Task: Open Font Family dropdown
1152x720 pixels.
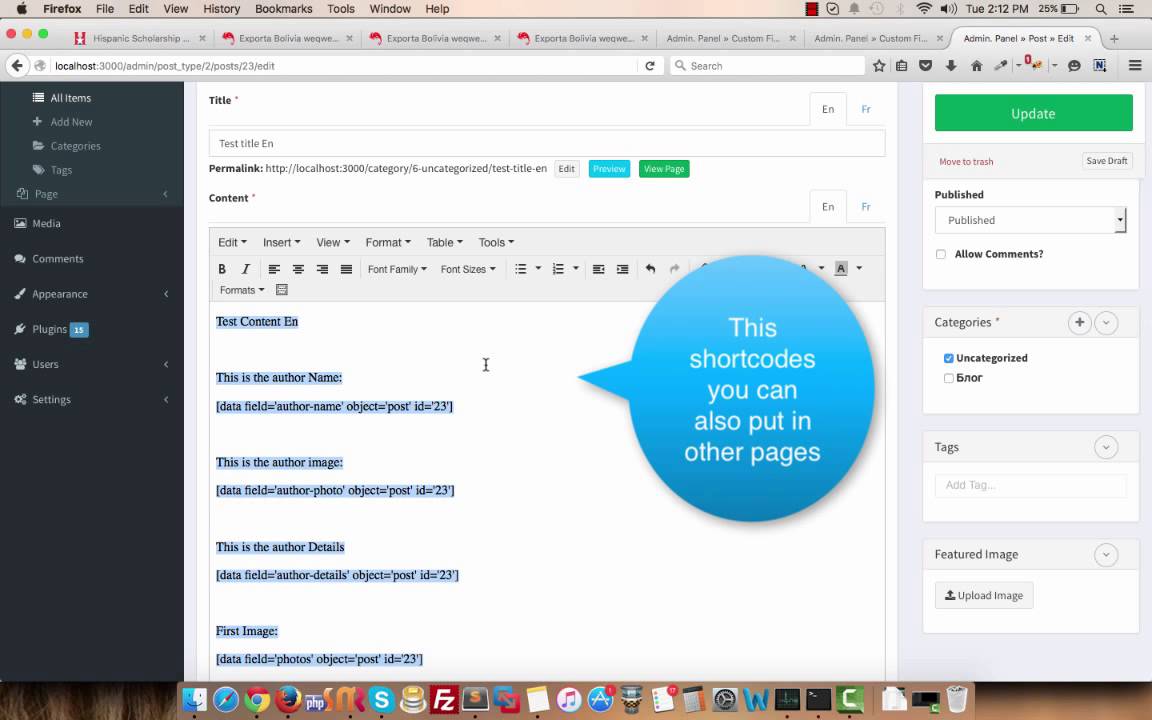Action: 397,269
